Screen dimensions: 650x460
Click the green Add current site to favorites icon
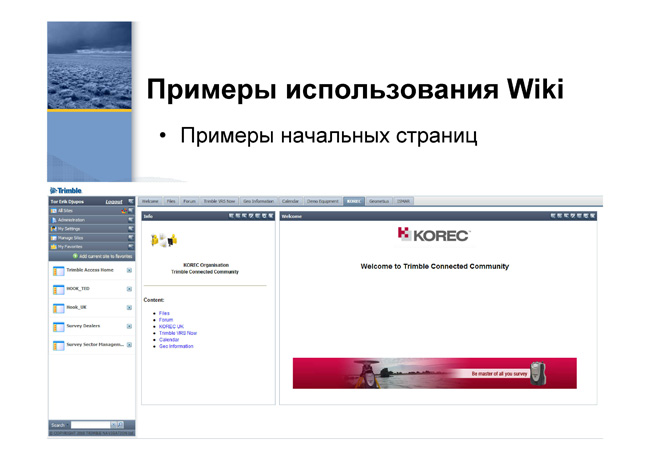coord(75,256)
